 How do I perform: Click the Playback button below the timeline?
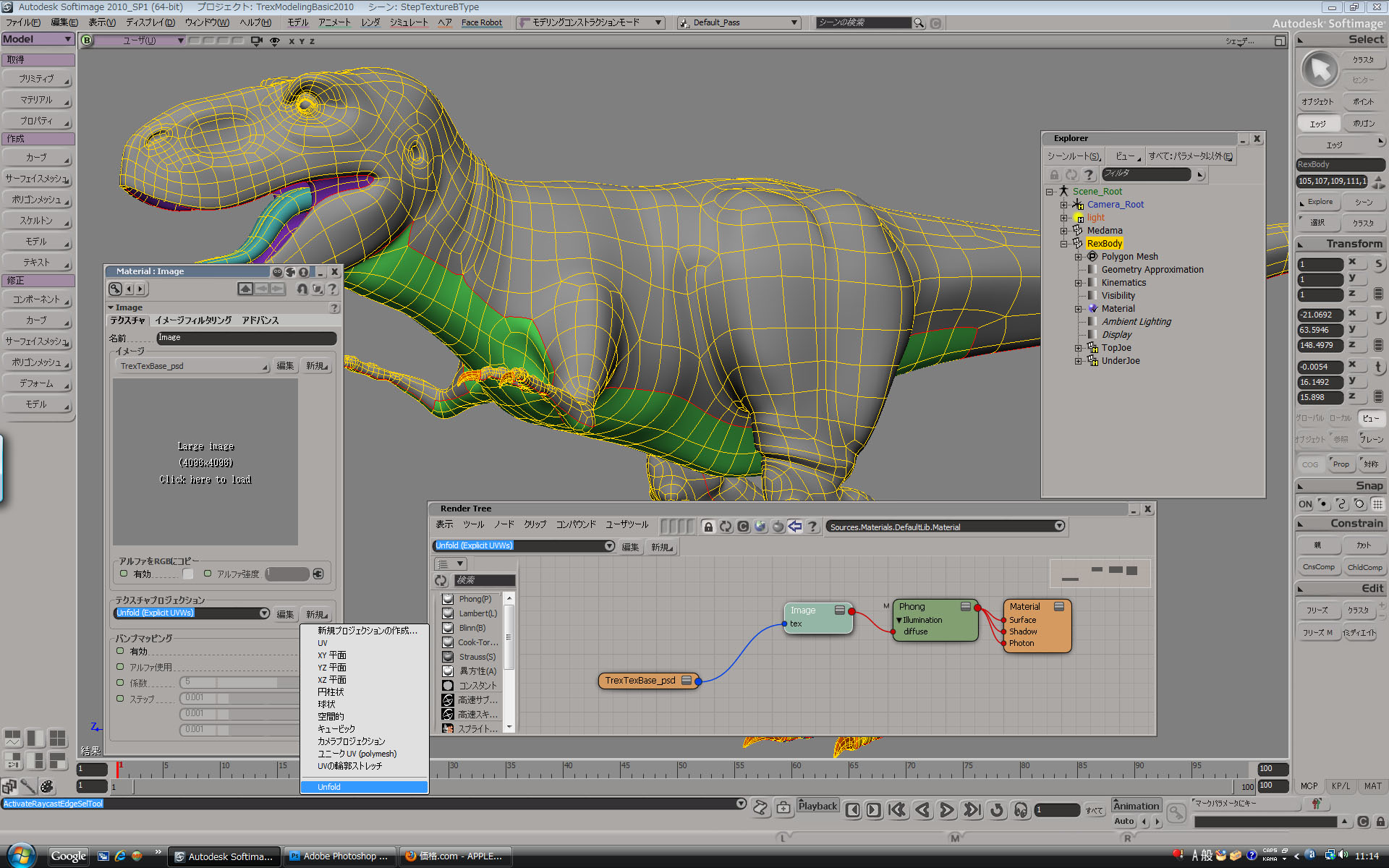tap(817, 805)
